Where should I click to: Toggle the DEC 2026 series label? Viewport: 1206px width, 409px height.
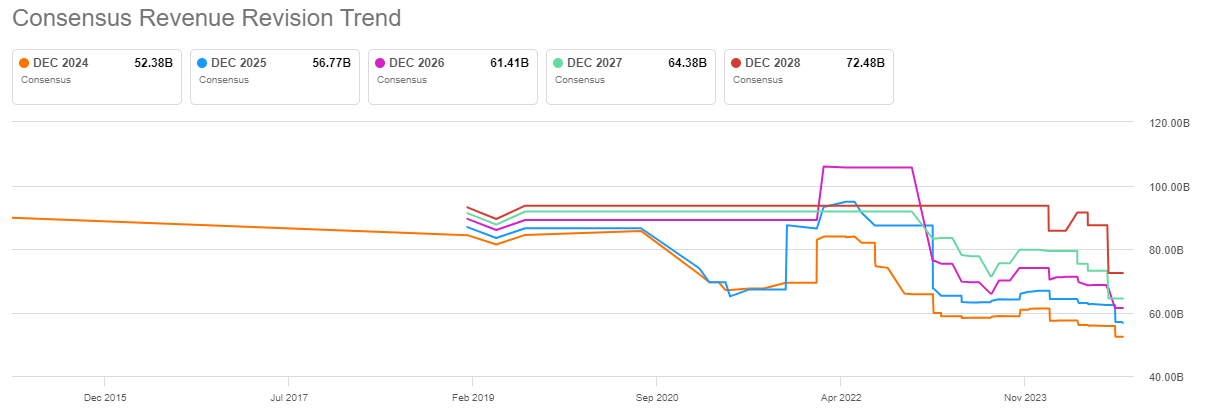point(416,63)
